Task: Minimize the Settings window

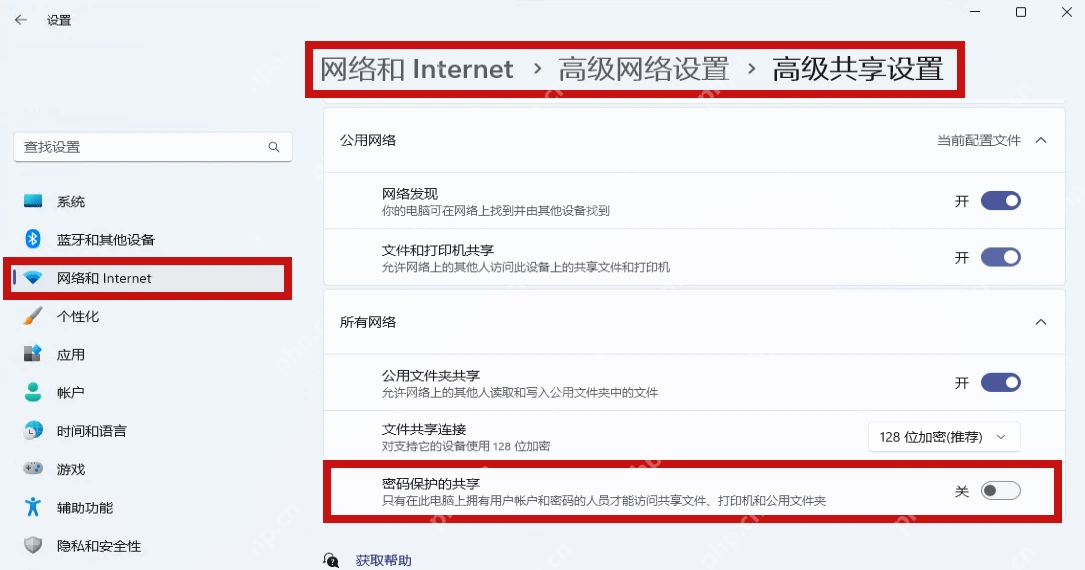Action: coord(975,12)
